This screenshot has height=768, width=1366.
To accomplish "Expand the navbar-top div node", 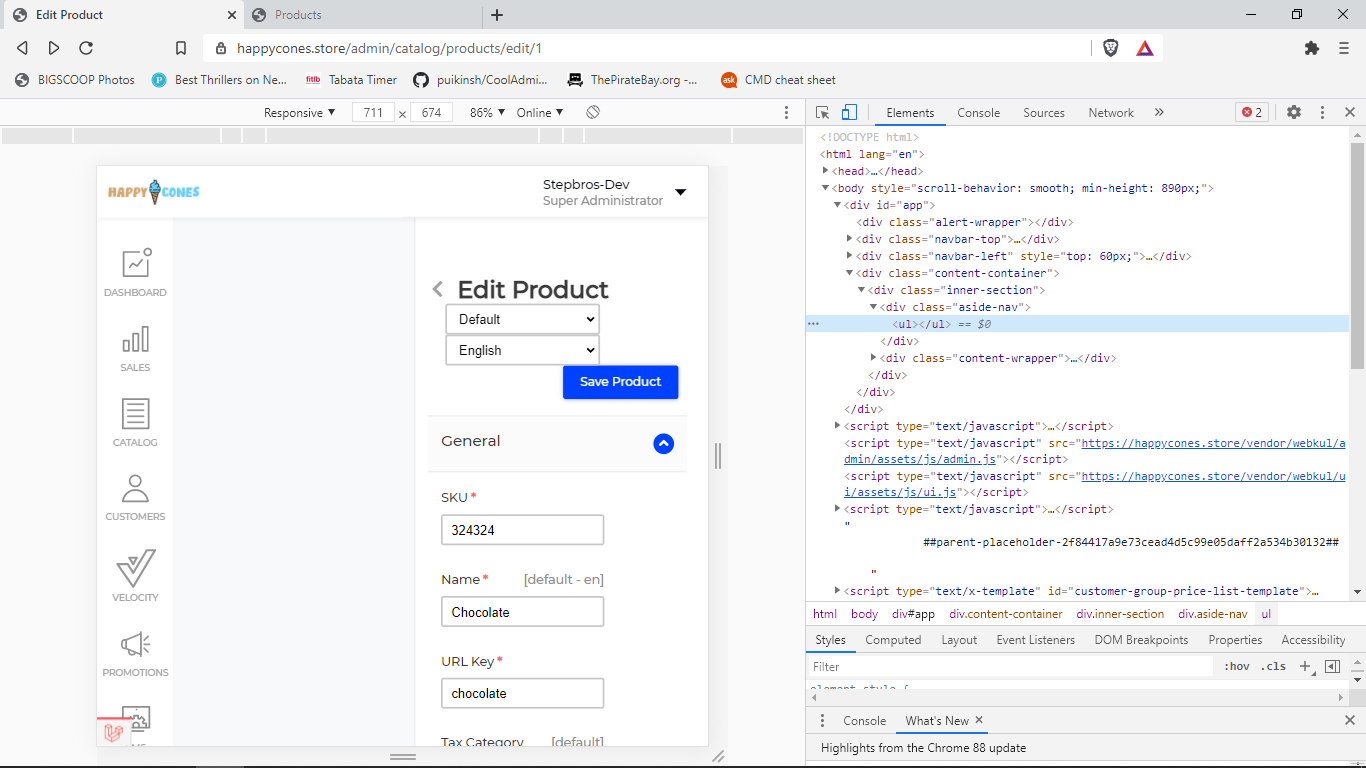I will [x=849, y=239].
